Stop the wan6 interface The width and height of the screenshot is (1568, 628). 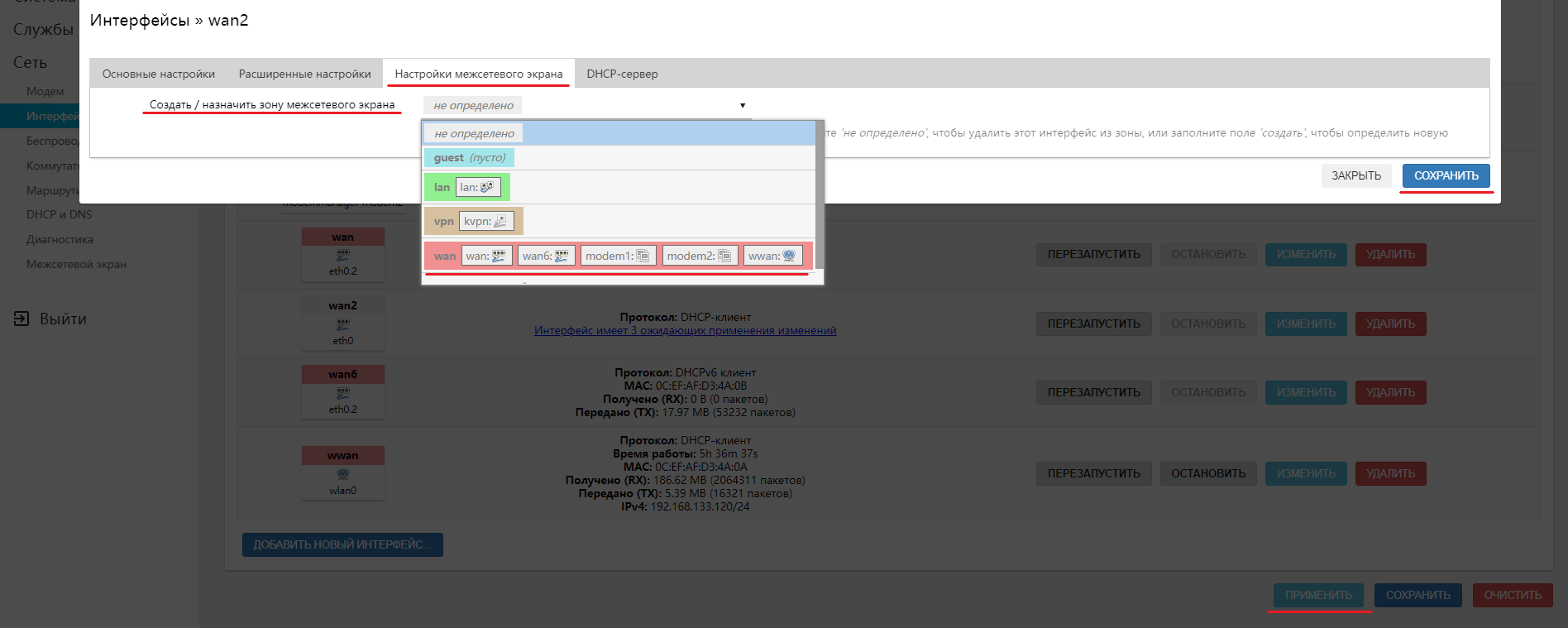pyautogui.click(x=1208, y=392)
